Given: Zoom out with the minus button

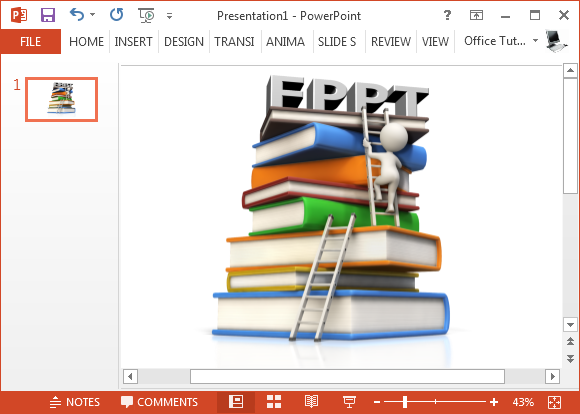Looking at the screenshot, I should pos(377,402).
